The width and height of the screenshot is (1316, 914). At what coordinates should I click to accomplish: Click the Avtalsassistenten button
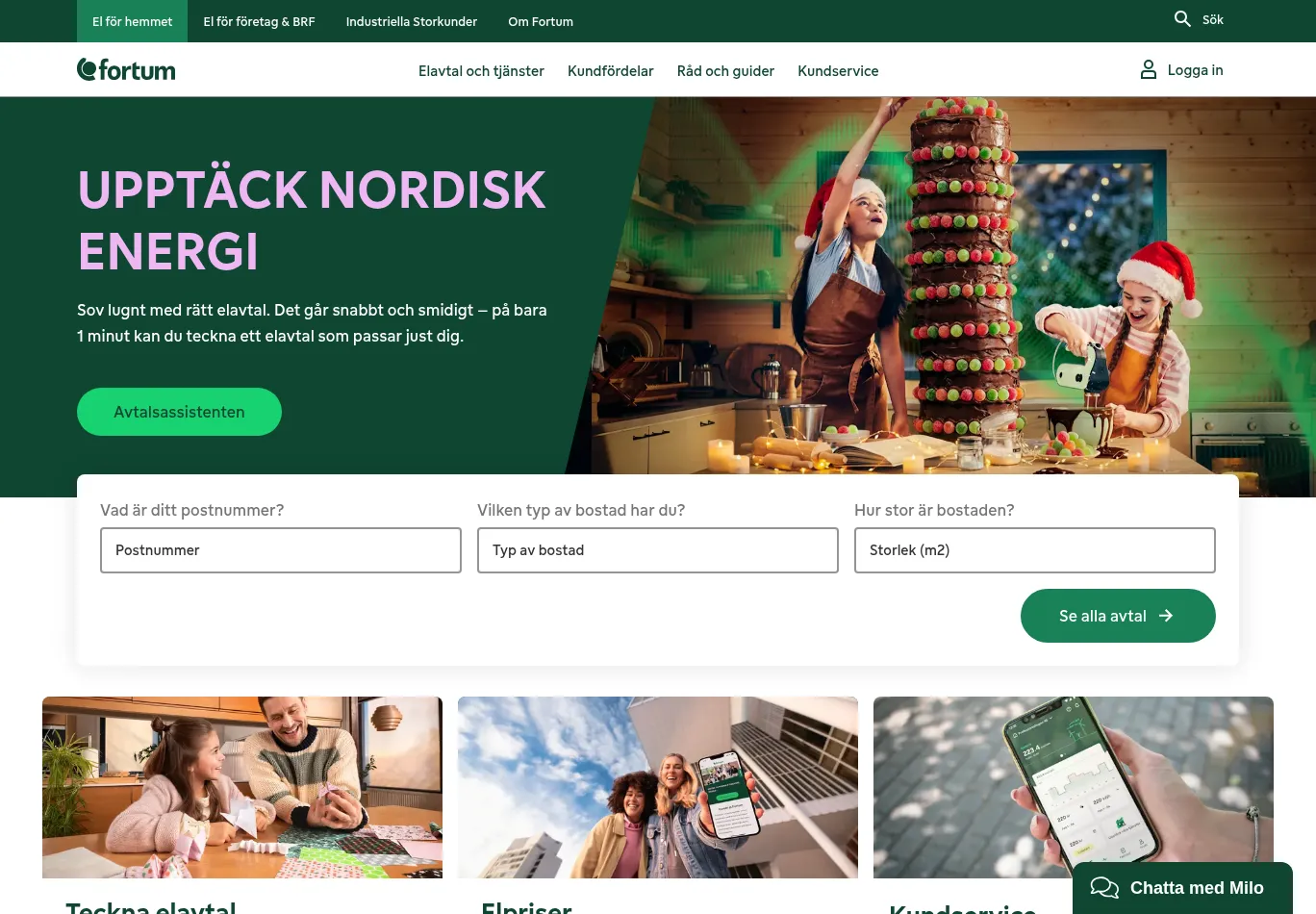click(x=179, y=412)
